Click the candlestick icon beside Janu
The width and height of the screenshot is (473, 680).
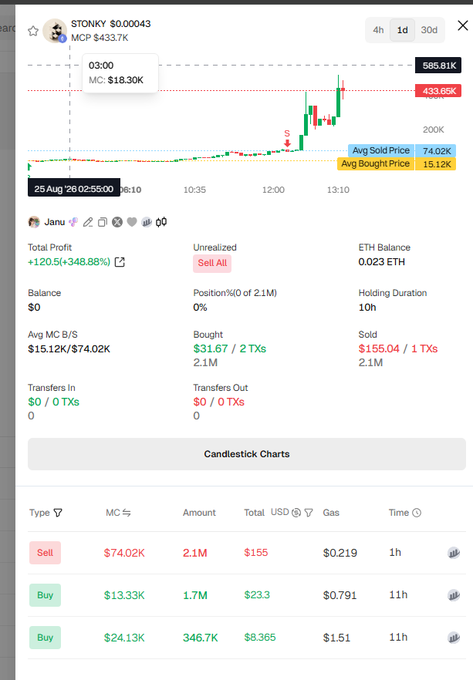[161, 222]
